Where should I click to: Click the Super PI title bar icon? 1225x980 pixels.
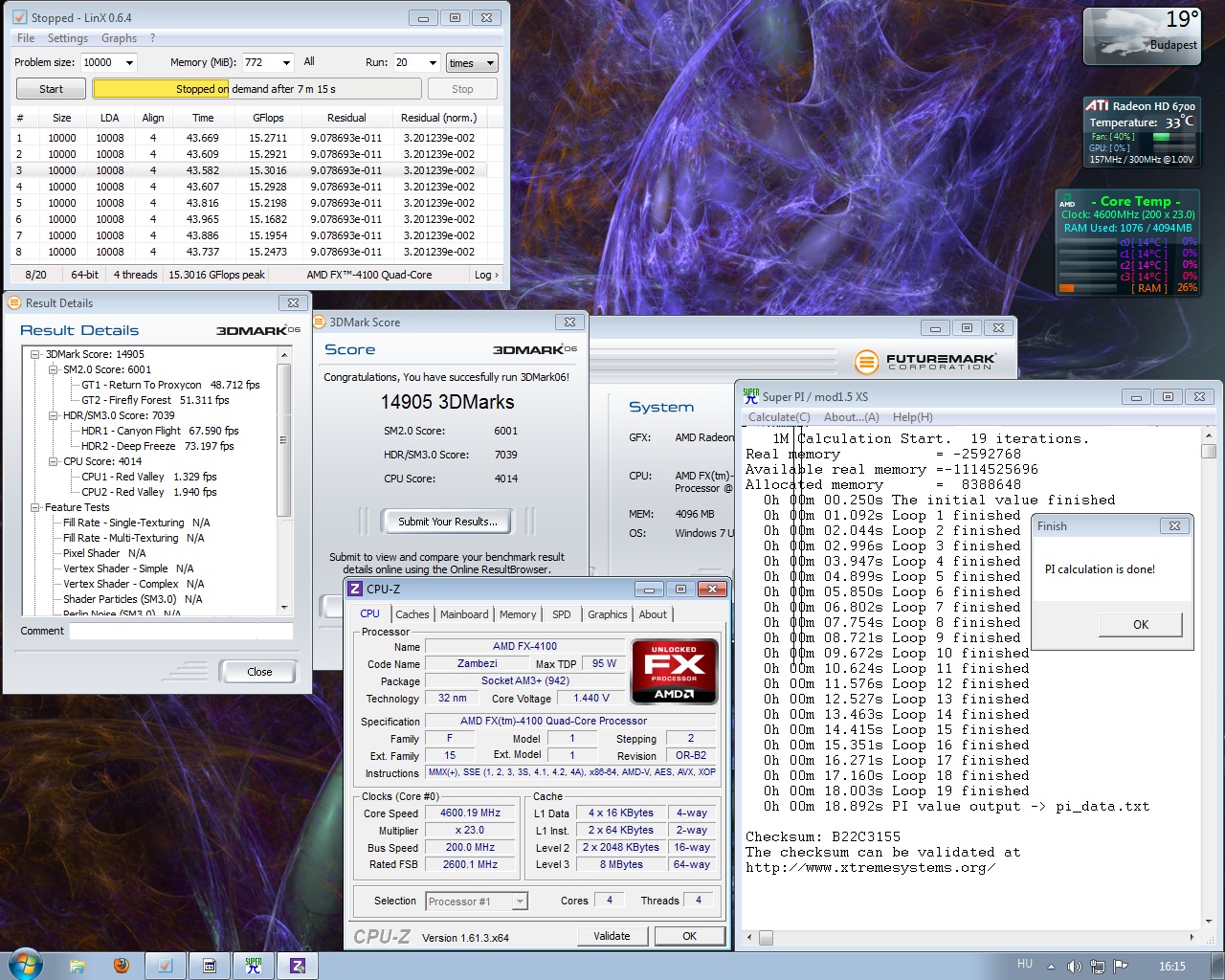(751, 396)
